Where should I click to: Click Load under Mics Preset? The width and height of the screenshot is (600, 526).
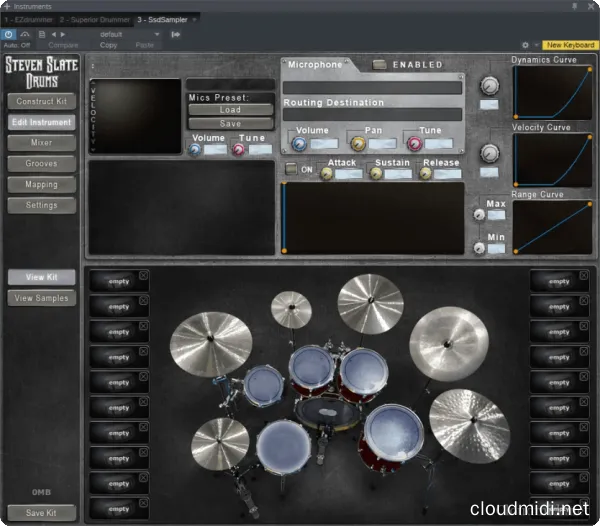(x=230, y=110)
